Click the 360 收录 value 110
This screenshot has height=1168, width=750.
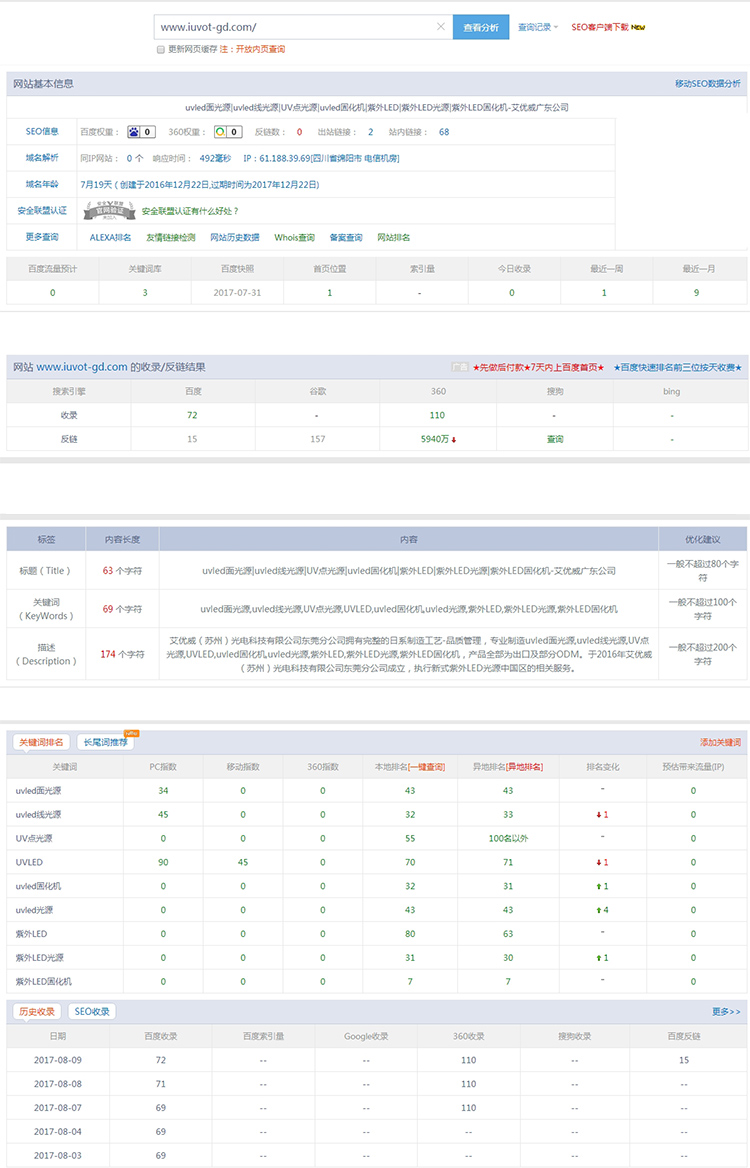coord(437,415)
